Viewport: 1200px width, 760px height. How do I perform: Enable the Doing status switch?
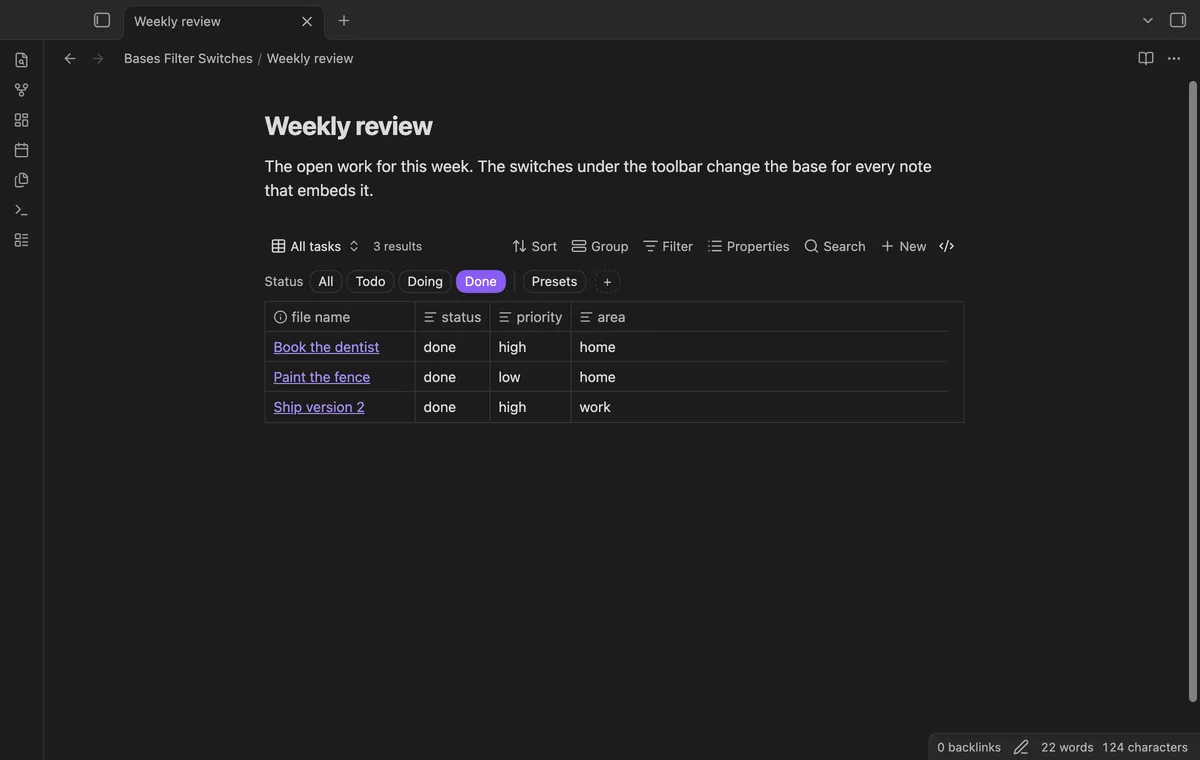425,282
